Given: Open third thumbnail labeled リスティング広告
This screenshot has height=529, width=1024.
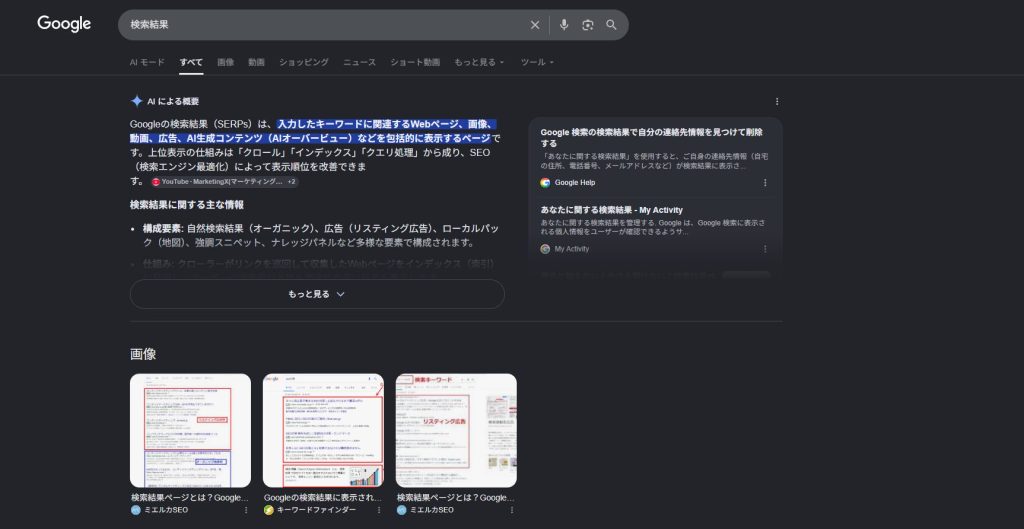Looking at the screenshot, I should pos(456,430).
